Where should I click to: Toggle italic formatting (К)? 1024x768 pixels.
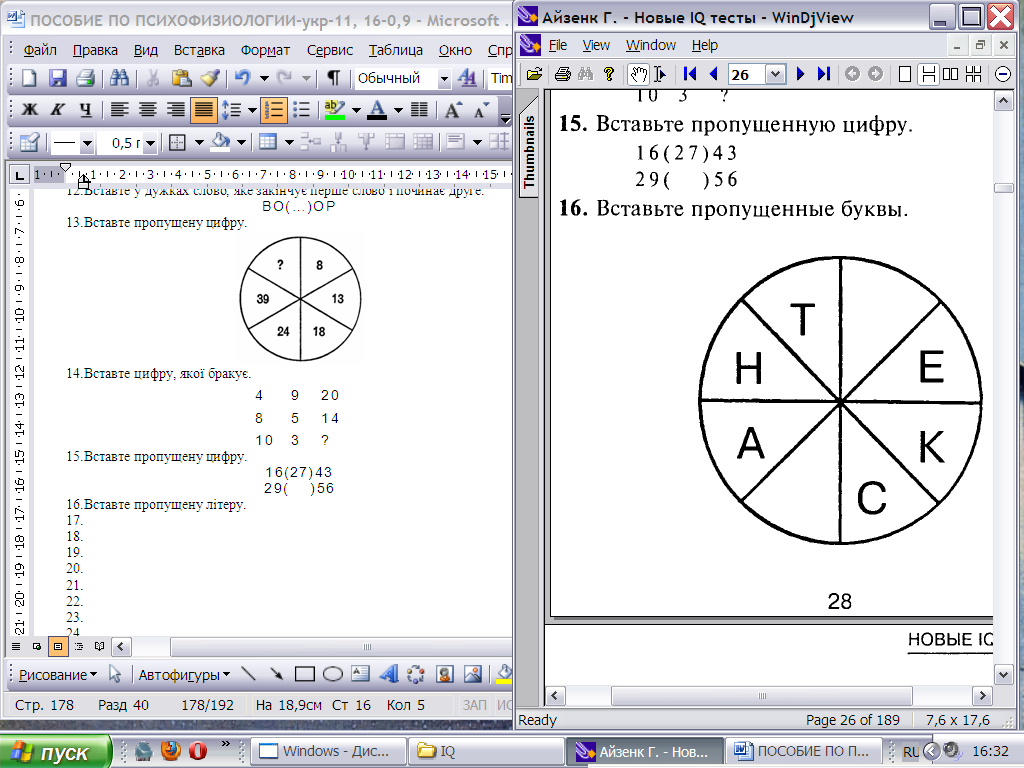point(57,110)
